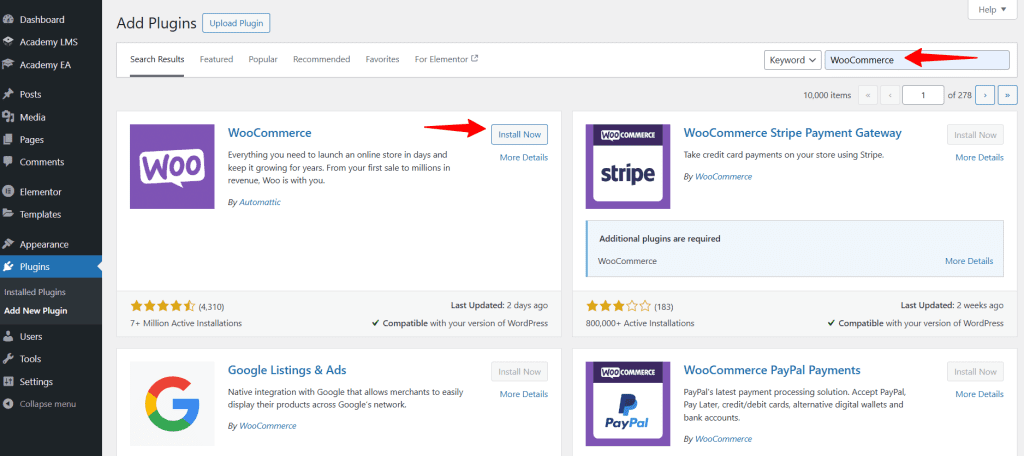
Task: Click the Media sidebar icon
Action: coord(8,117)
